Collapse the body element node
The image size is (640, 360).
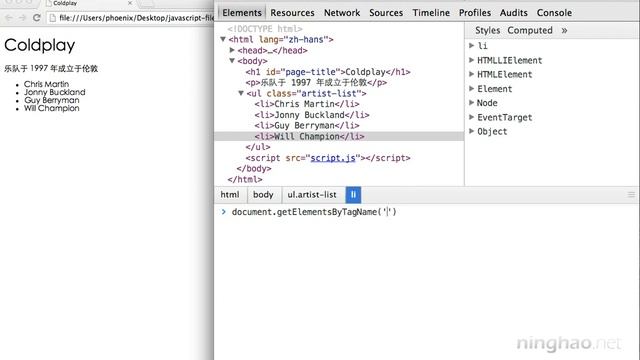pyautogui.click(x=232, y=60)
